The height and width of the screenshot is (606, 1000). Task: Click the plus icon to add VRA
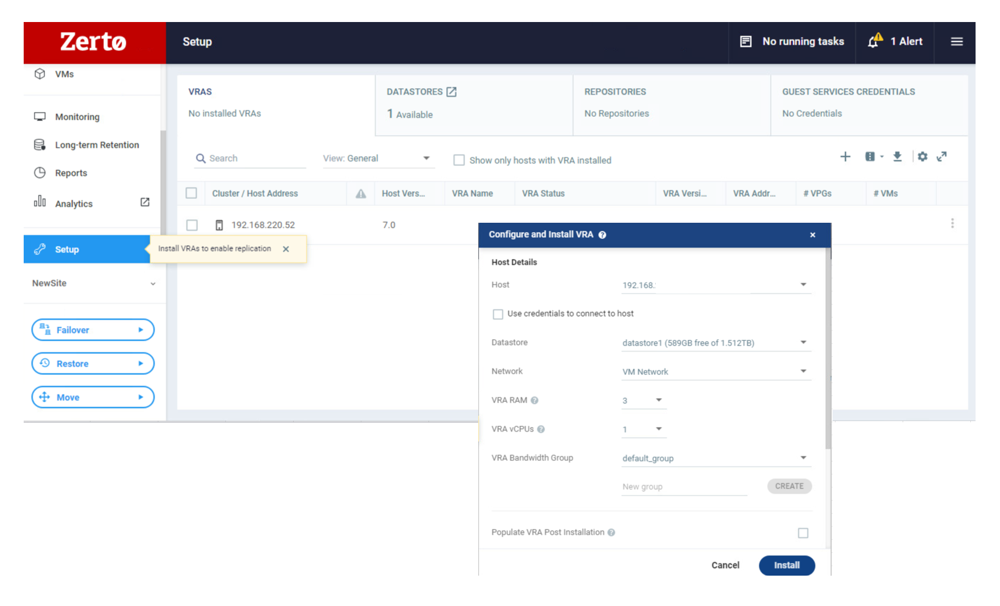point(845,157)
